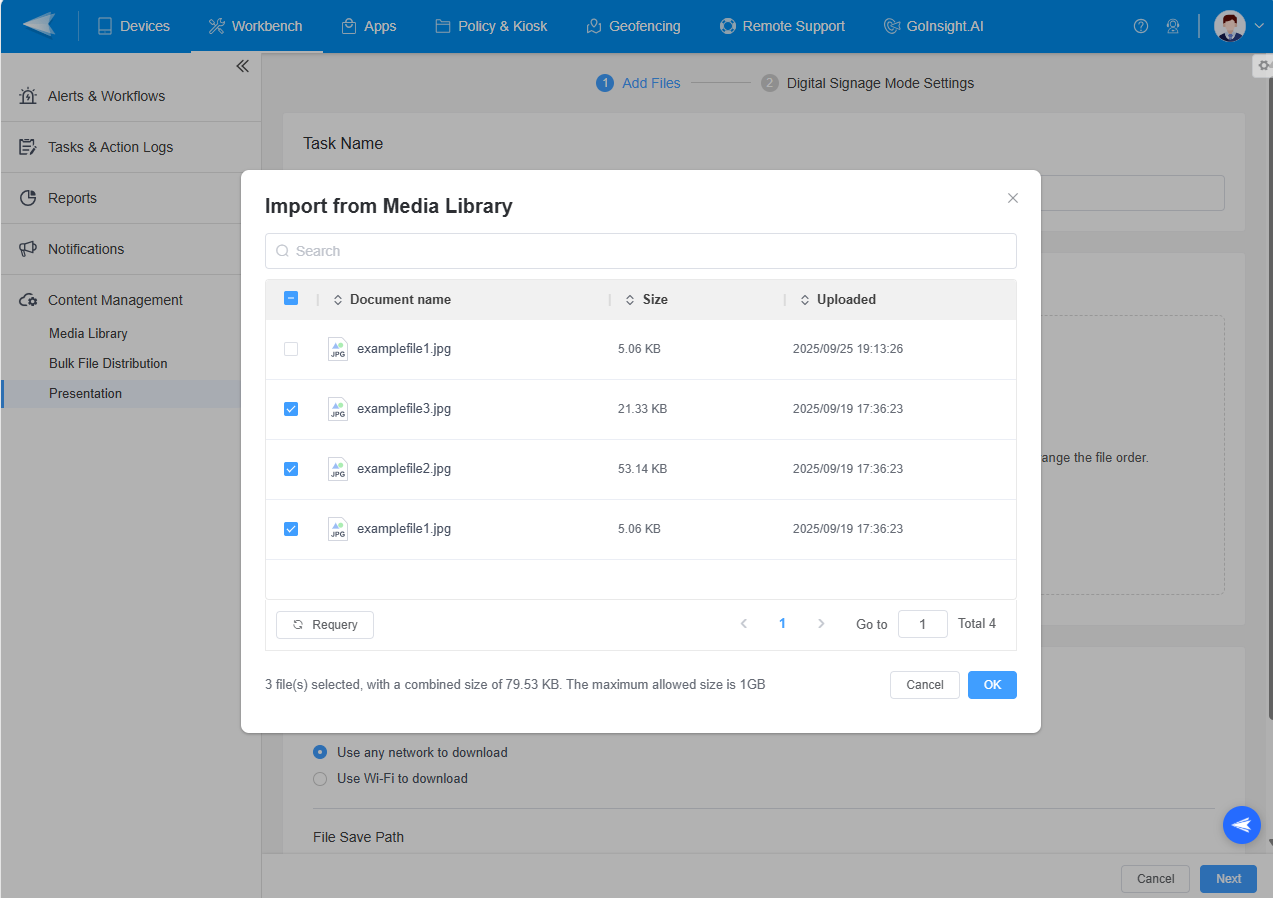Viewport: 1273px width, 898px height.
Task: Click the Reports sidebar icon
Action: 27,197
